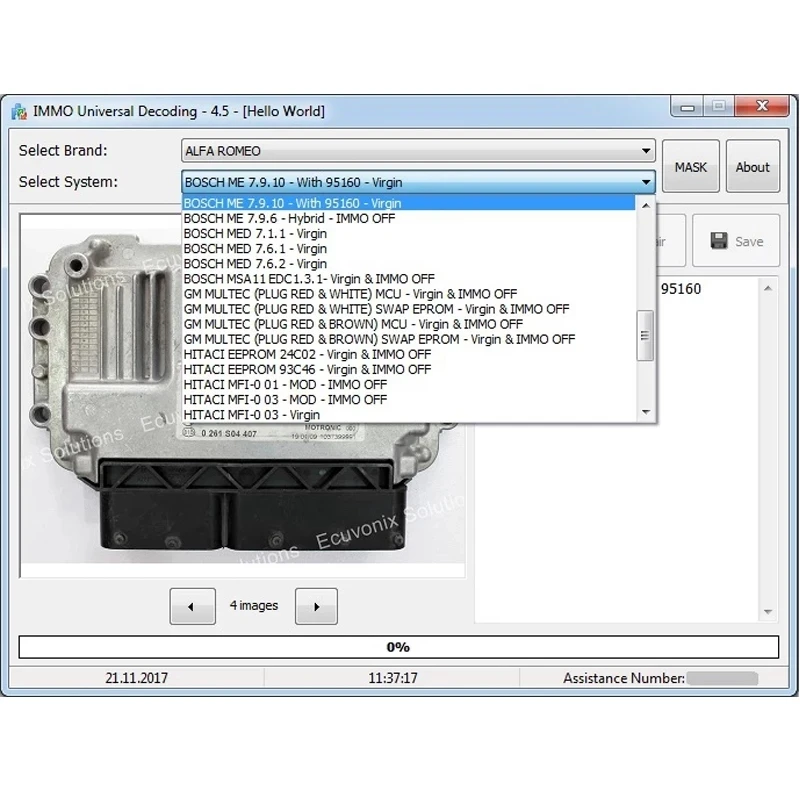The image size is (800, 800).
Task: Open the About button
Action: click(x=753, y=166)
